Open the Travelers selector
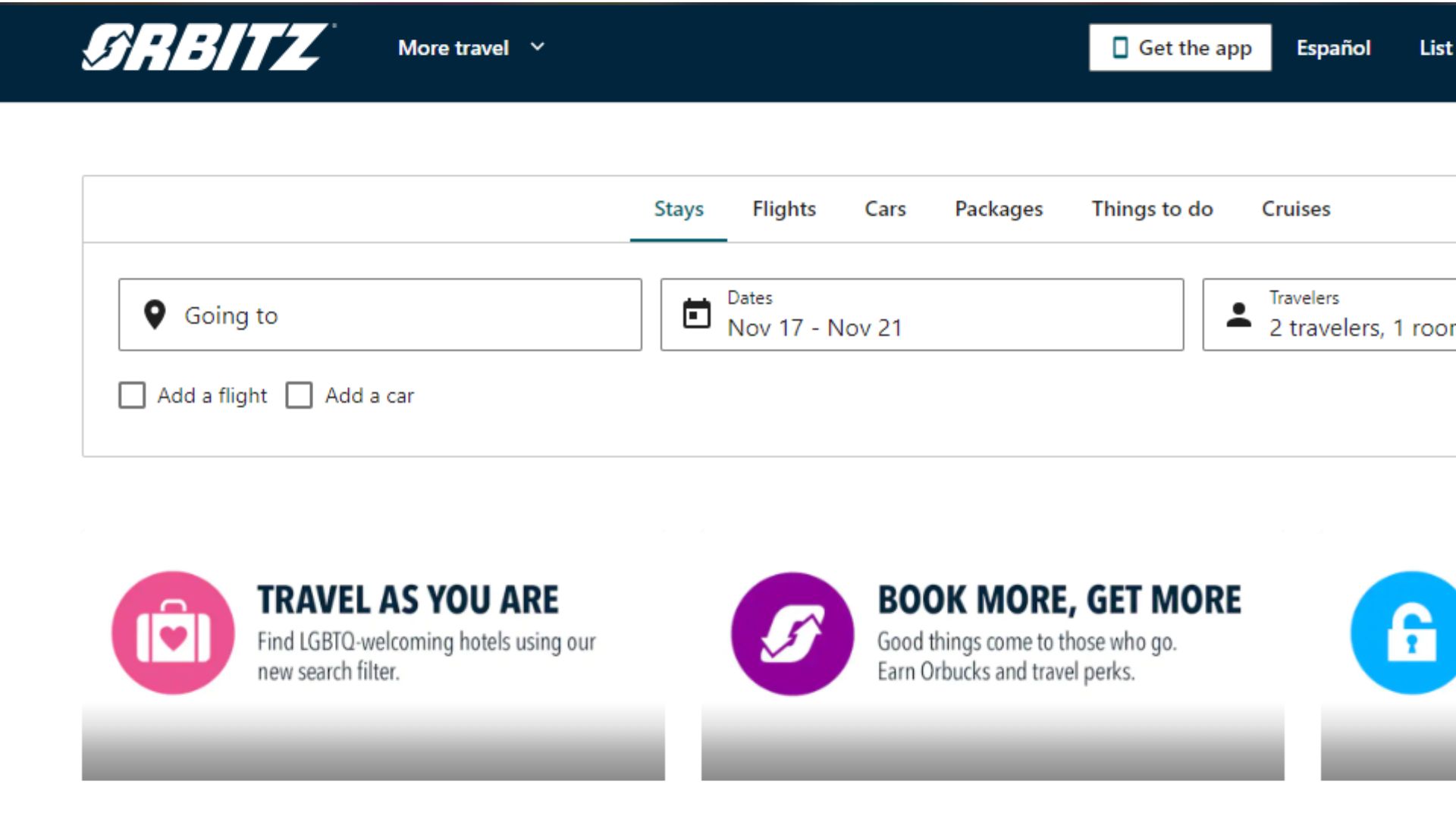 [1329, 315]
